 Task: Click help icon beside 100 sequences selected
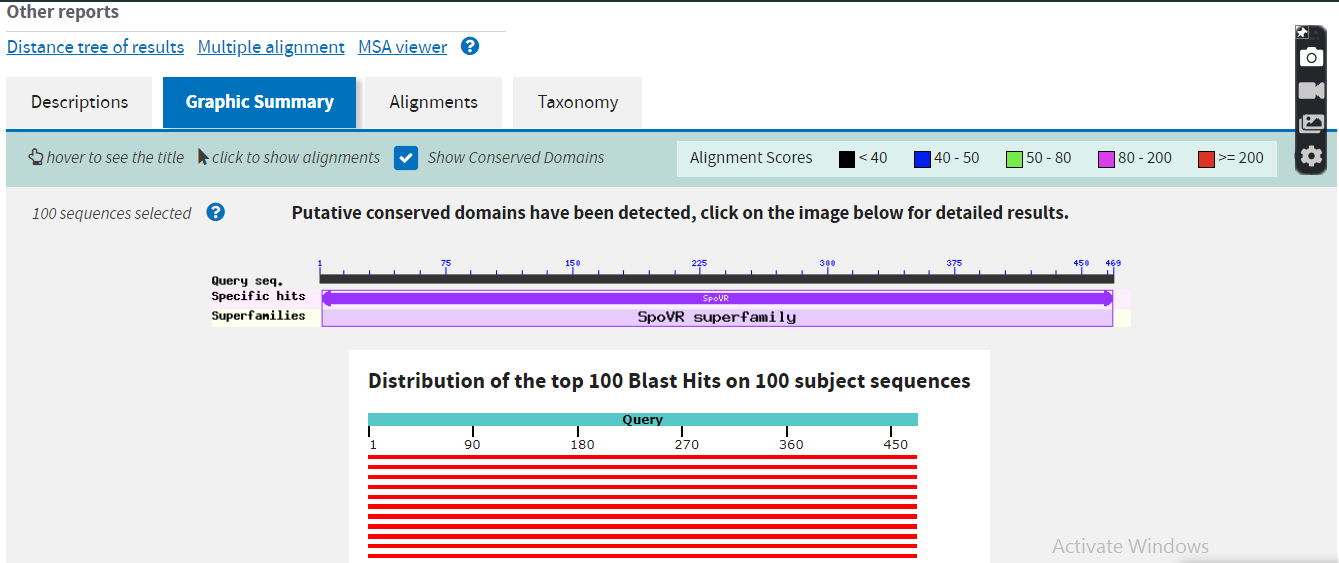[215, 212]
